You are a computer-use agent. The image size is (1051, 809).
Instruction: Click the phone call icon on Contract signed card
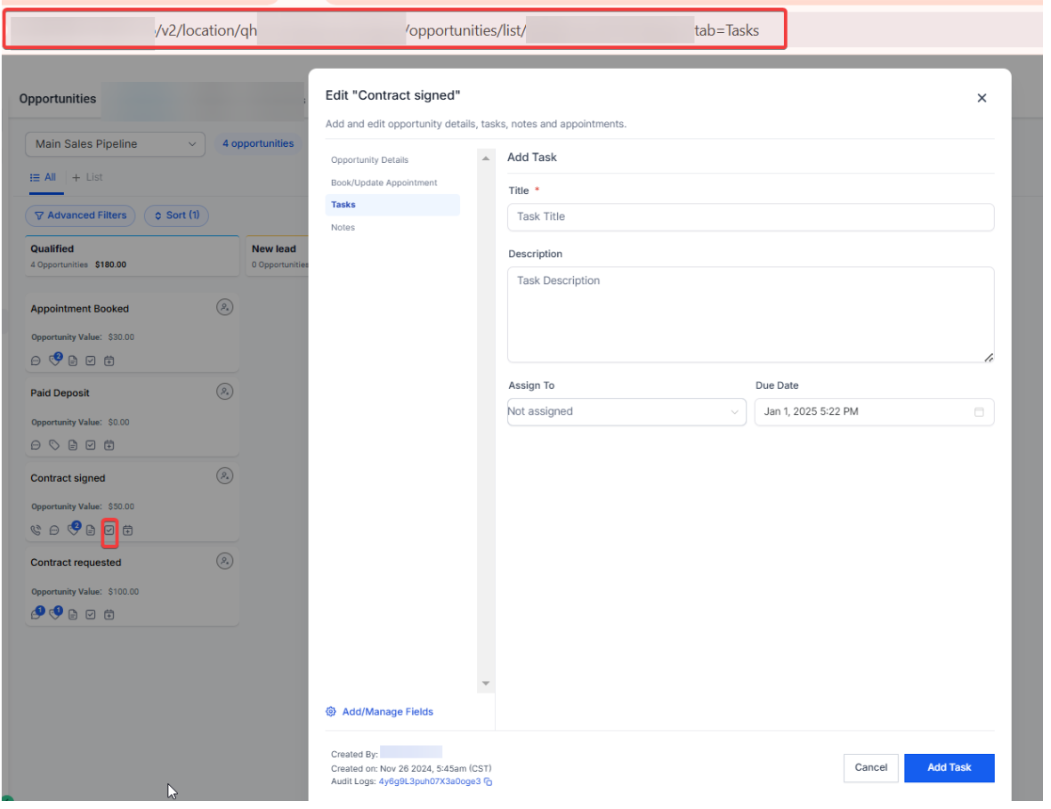pos(36,530)
